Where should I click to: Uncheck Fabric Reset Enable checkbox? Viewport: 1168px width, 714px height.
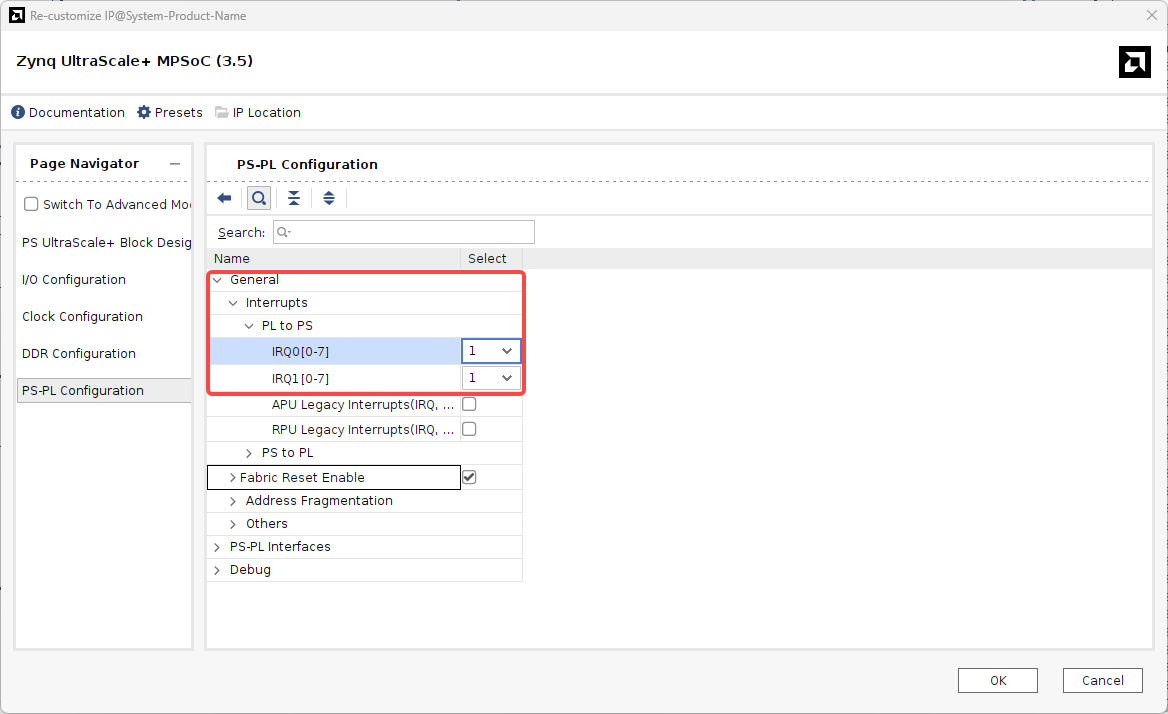(x=469, y=478)
